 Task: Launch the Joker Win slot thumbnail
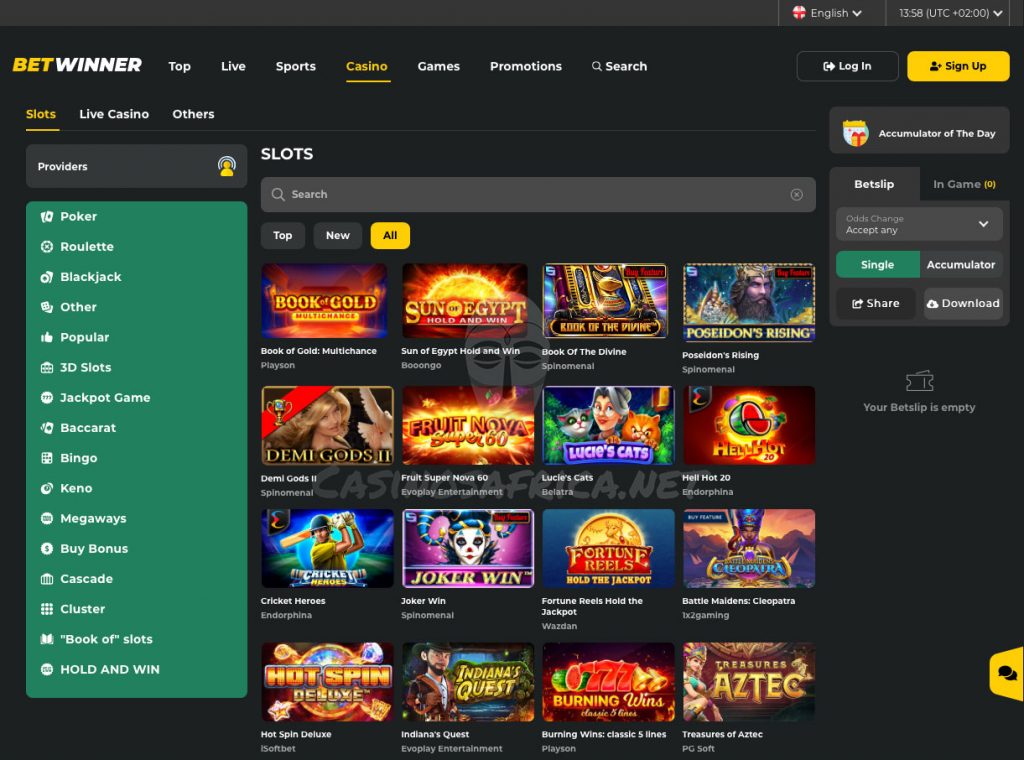[468, 548]
